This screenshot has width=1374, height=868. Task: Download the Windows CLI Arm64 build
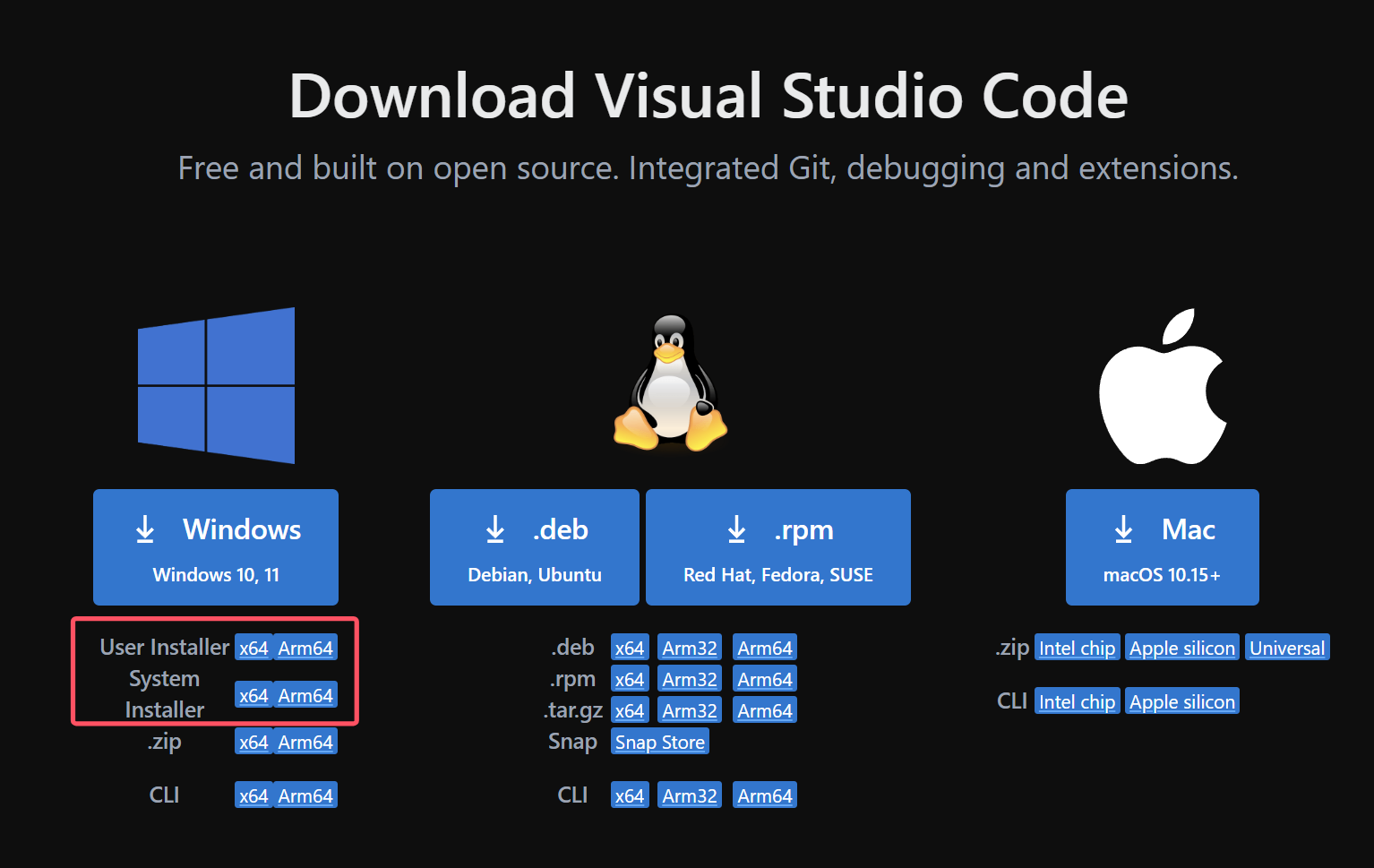[x=305, y=795]
